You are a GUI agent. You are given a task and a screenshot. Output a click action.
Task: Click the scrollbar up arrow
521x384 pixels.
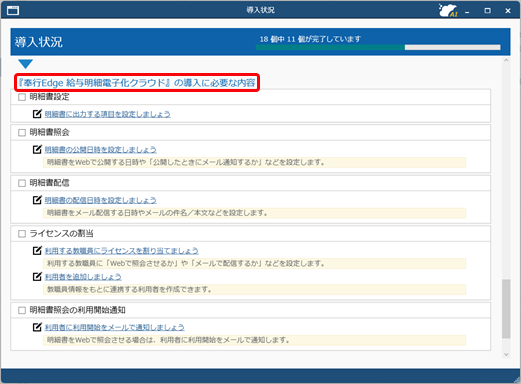point(506,60)
